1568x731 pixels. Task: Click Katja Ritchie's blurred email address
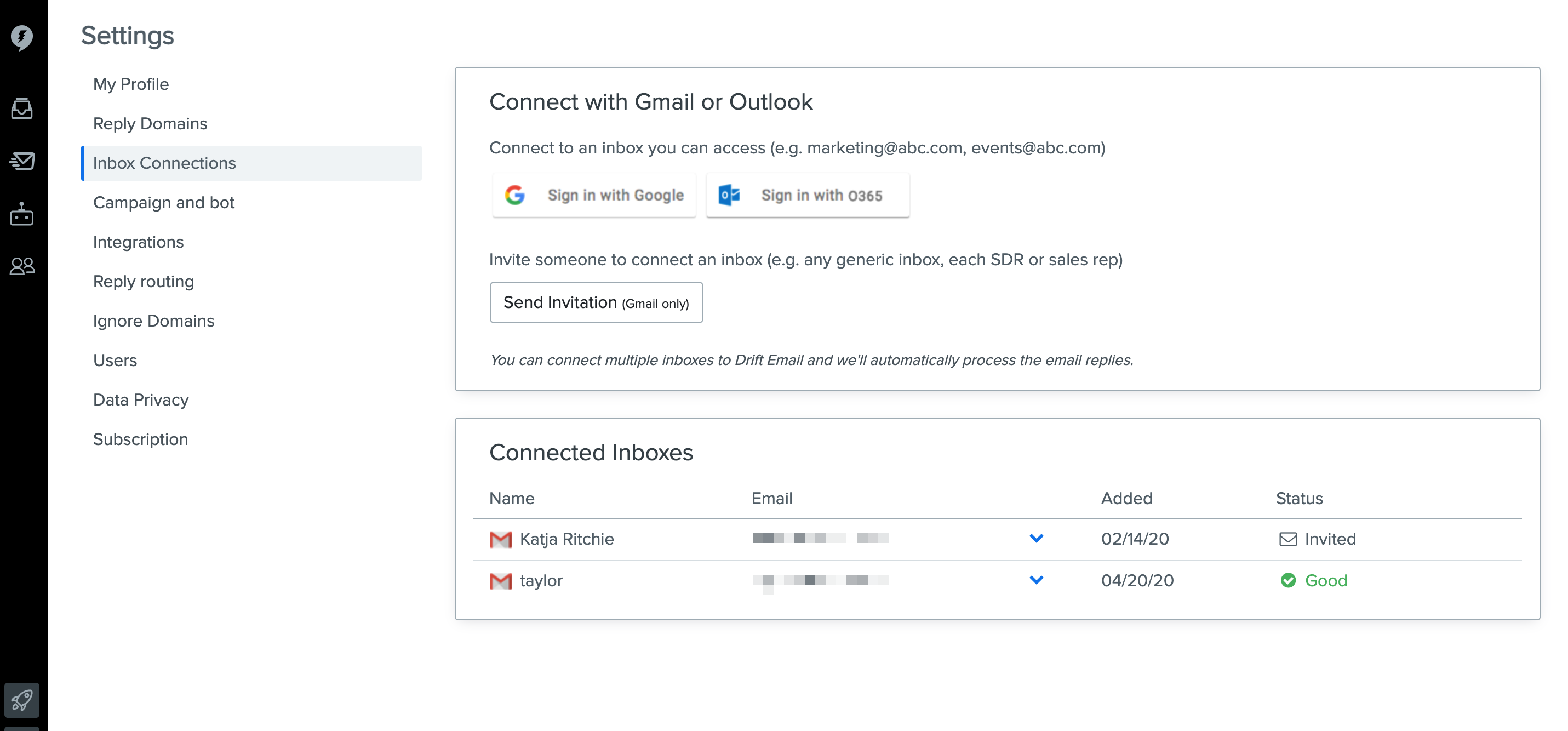(821, 538)
